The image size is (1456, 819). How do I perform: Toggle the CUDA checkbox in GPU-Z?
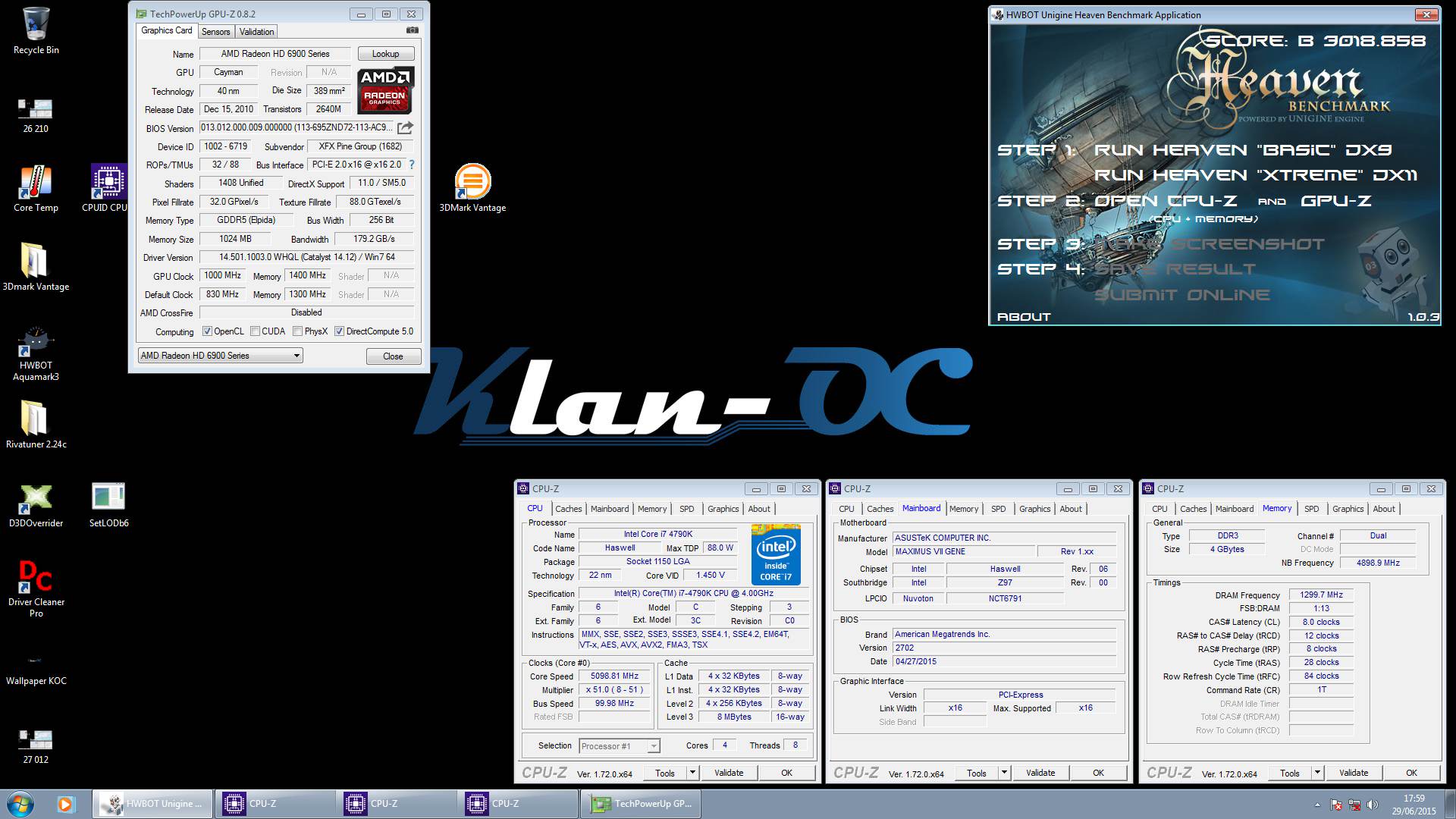tap(256, 331)
